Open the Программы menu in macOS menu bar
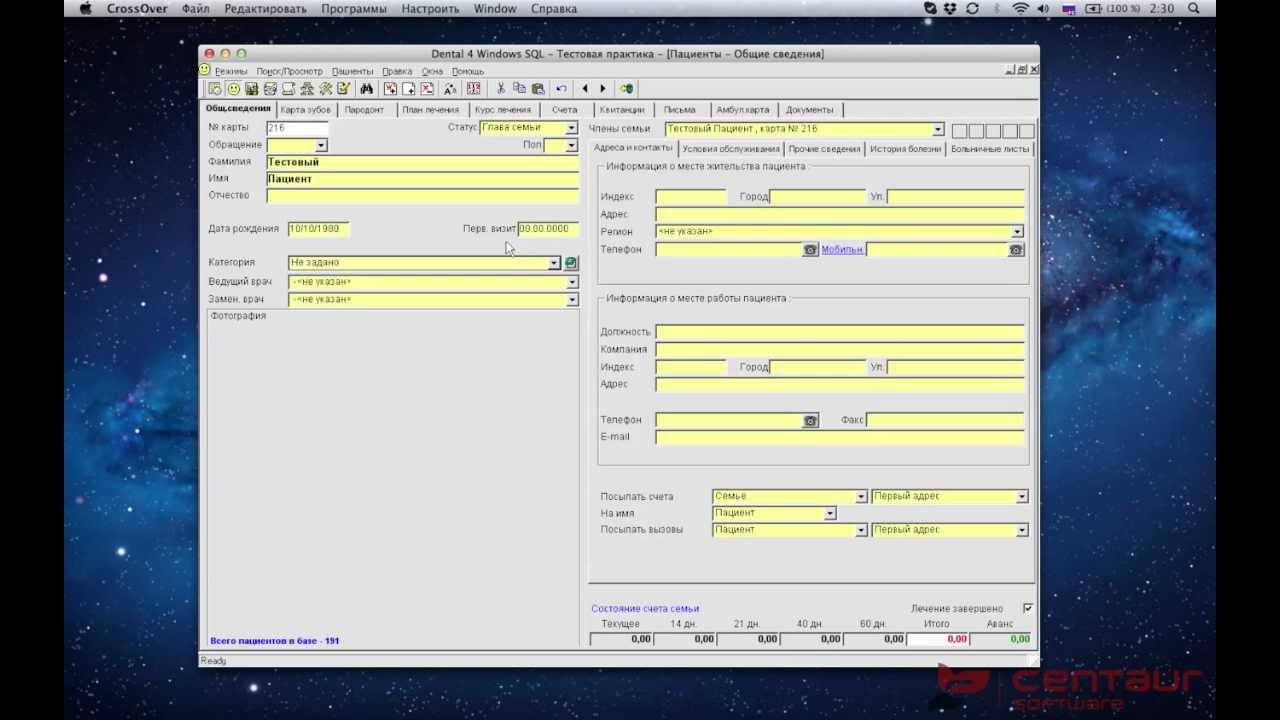This screenshot has height=720, width=1280. tap(355, 8)
